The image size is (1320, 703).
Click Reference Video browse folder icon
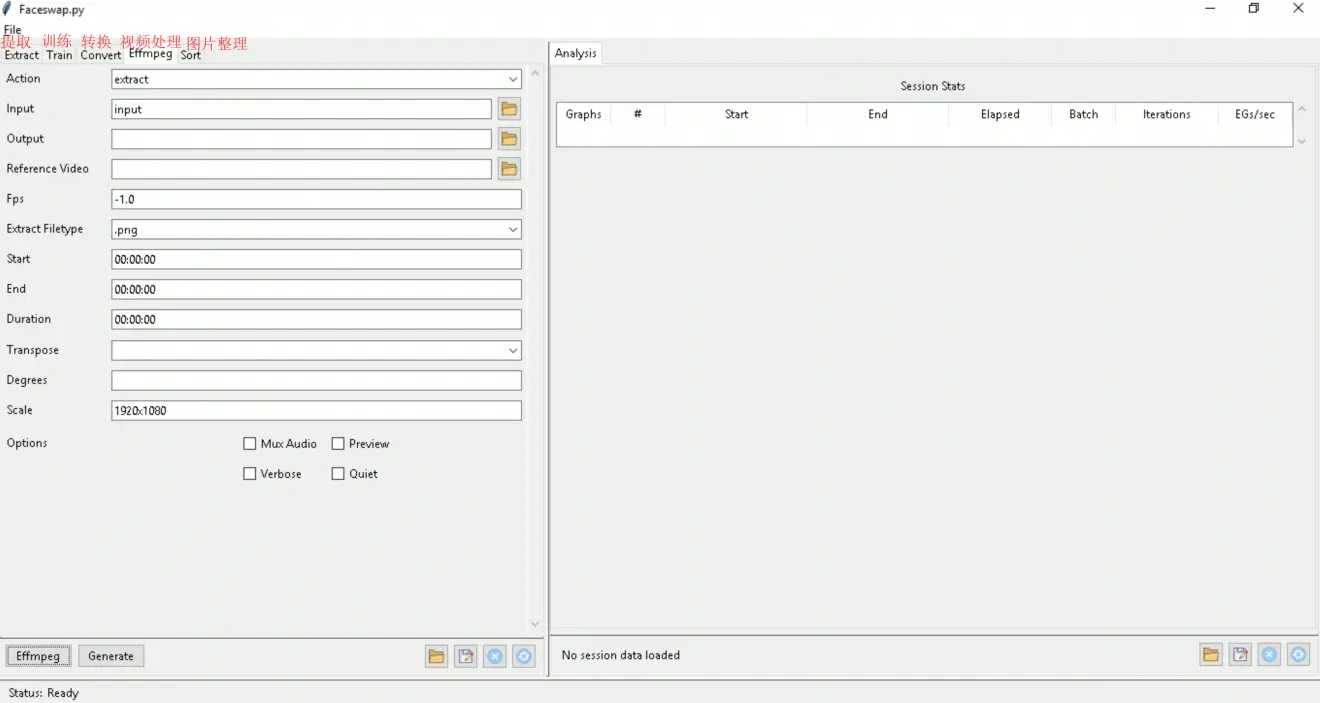509,169
